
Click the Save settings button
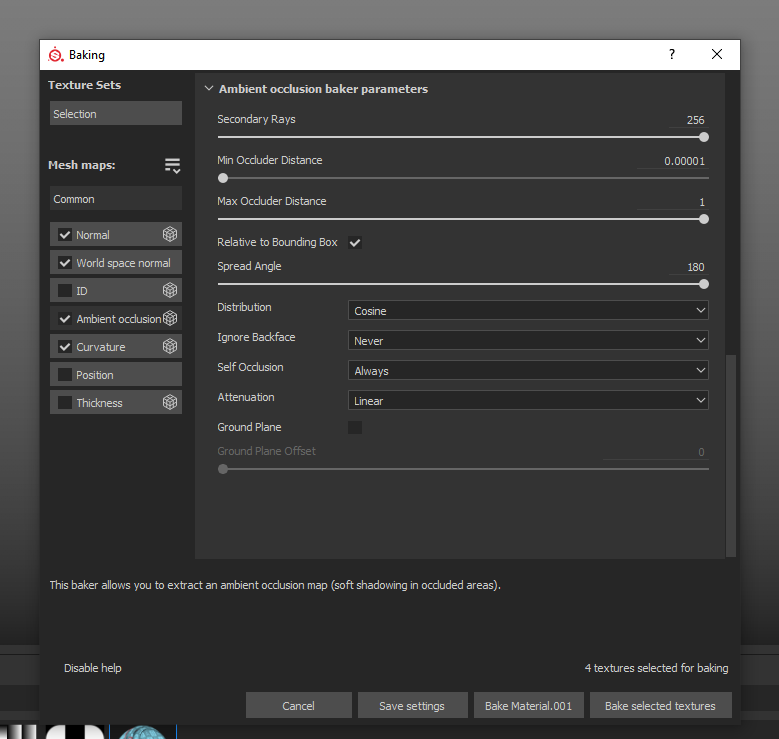tap(412, 706)
